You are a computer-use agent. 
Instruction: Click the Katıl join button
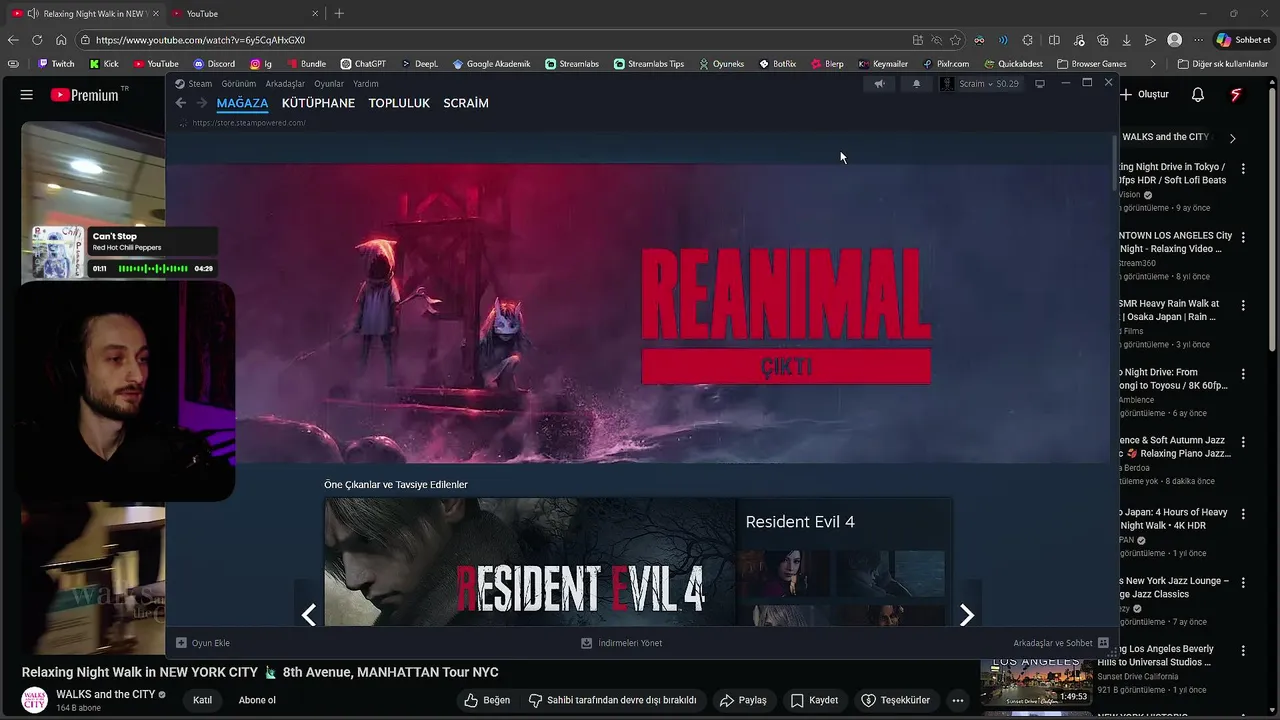[x=202, y=700]
